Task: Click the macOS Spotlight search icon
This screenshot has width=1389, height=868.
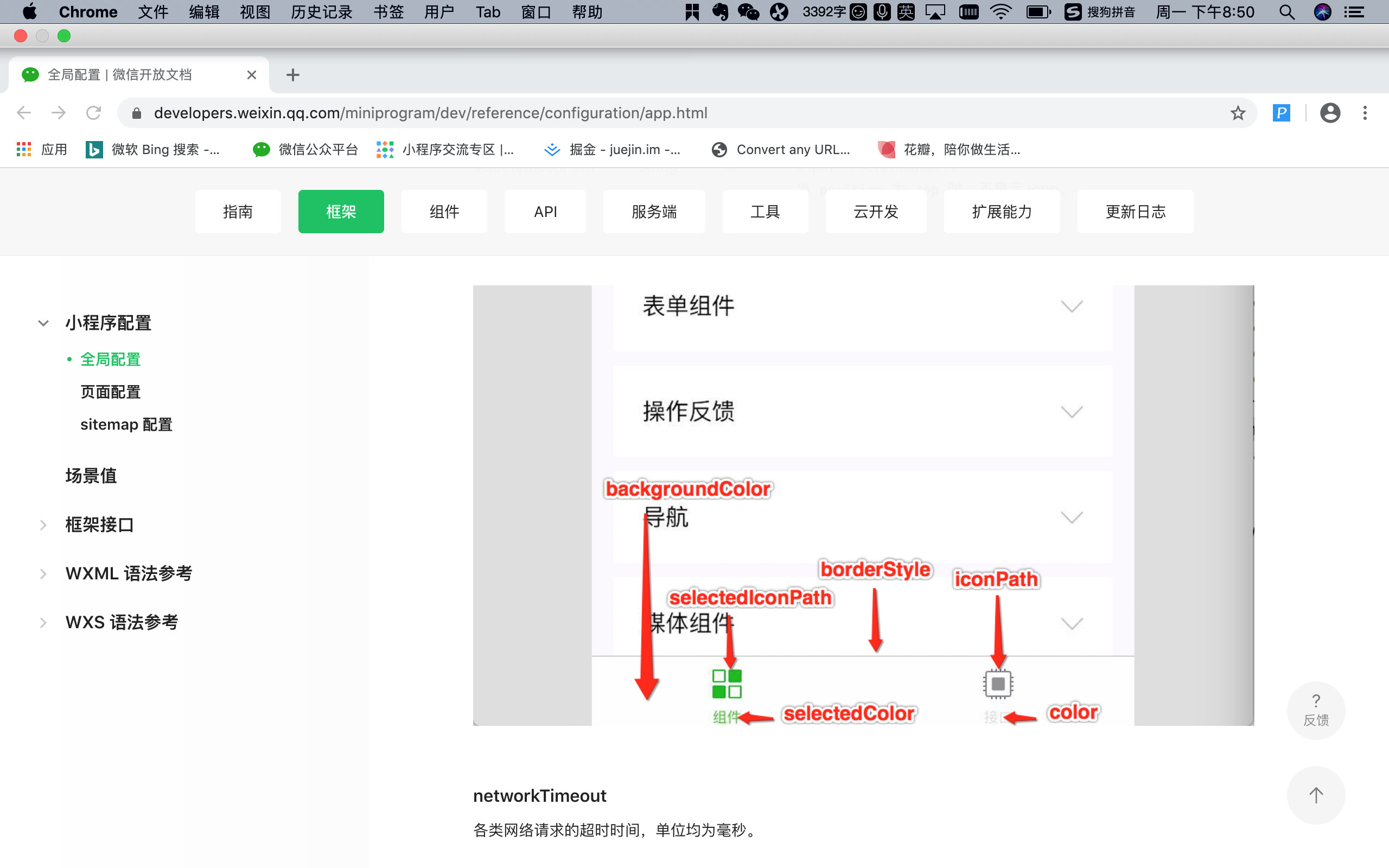Action: pyautogui.click(x=1286, y=12)
